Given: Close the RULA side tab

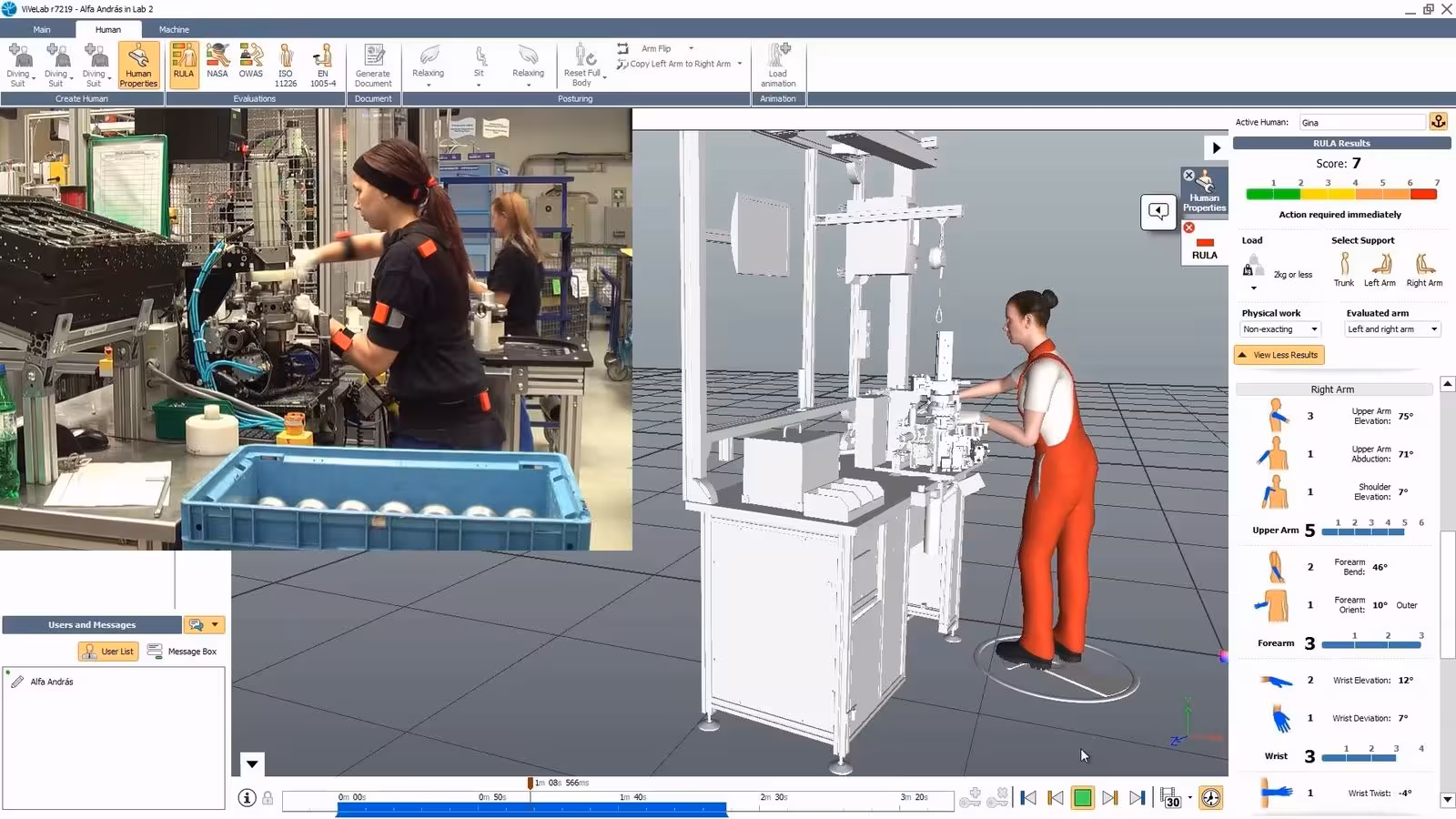Looking at the screenshot, I should 1188,227.
